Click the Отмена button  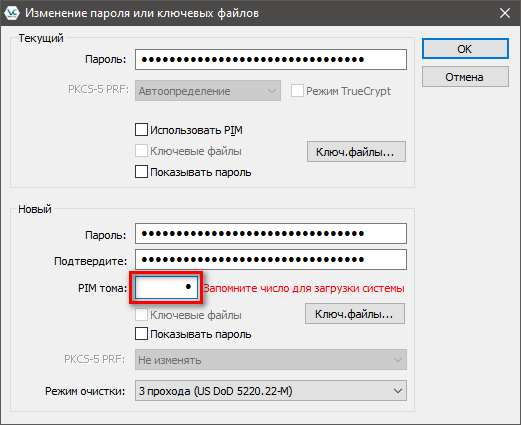[x=465, y=77]
